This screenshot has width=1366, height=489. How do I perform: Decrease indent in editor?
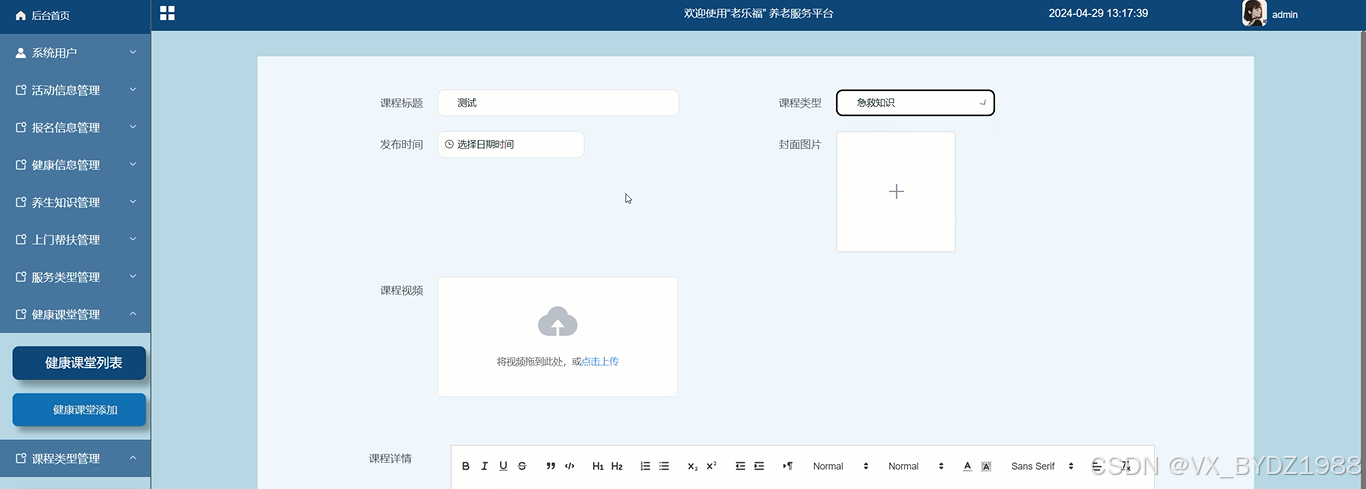click(x=740, y=466)
